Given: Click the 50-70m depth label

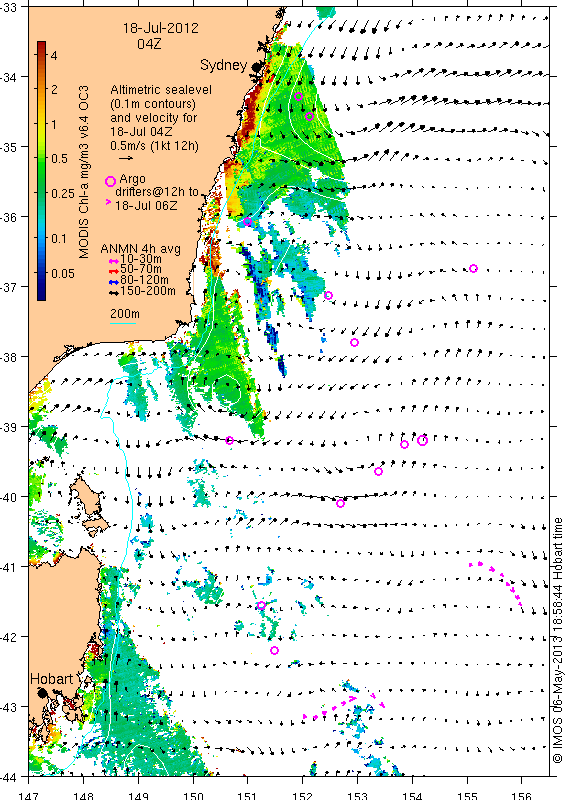Looking at the screenshot, I should [141, 269].
